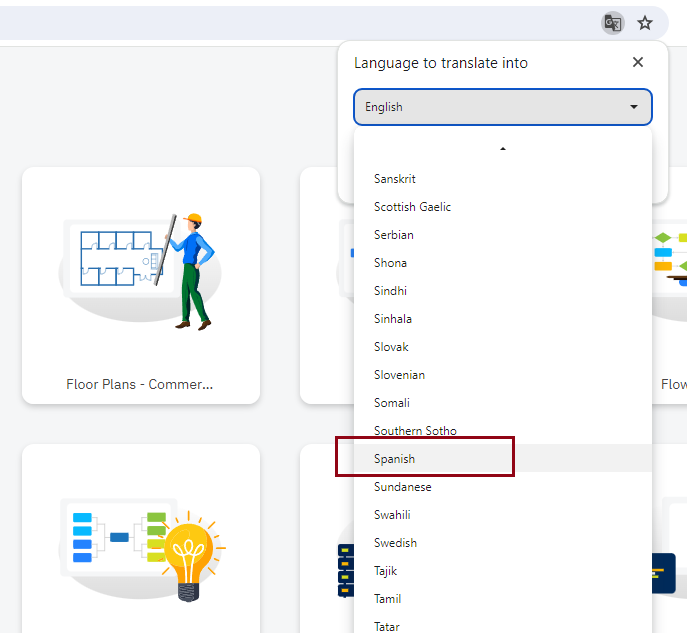Screen dimensions: 687x633
Task: Select Serbian in the dropdown list
Action: [x=393, y=235]
